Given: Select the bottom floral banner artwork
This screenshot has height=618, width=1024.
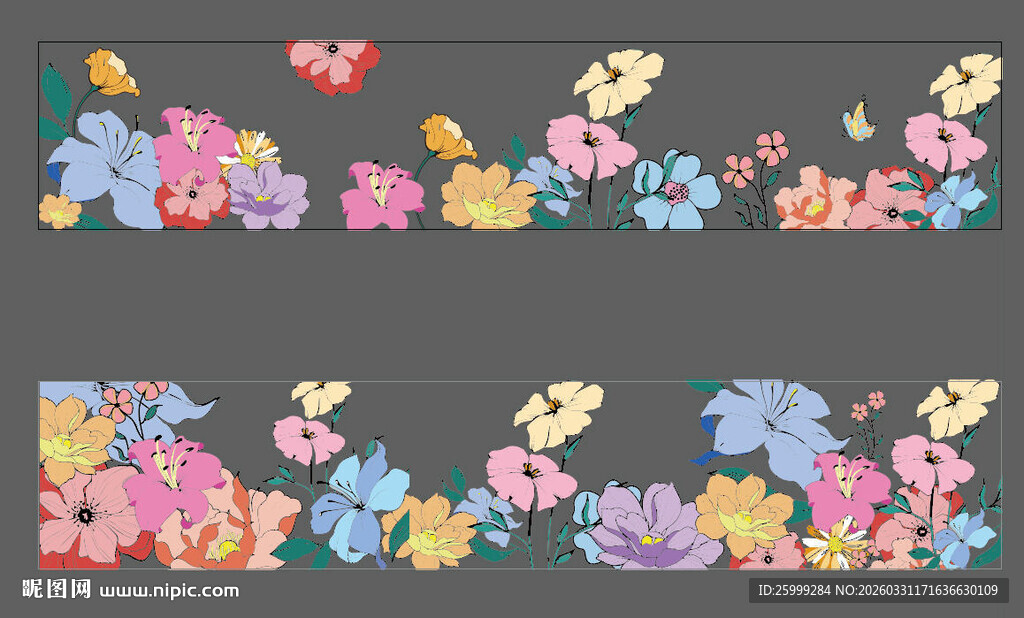Looking at the screenshot, I should click(520, 475).
